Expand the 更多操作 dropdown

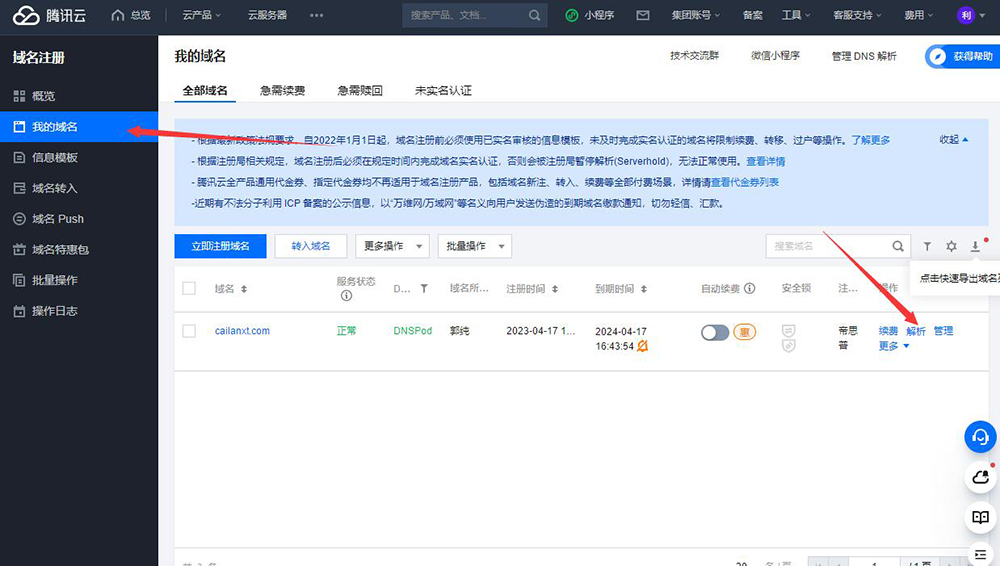click(393, 246)
